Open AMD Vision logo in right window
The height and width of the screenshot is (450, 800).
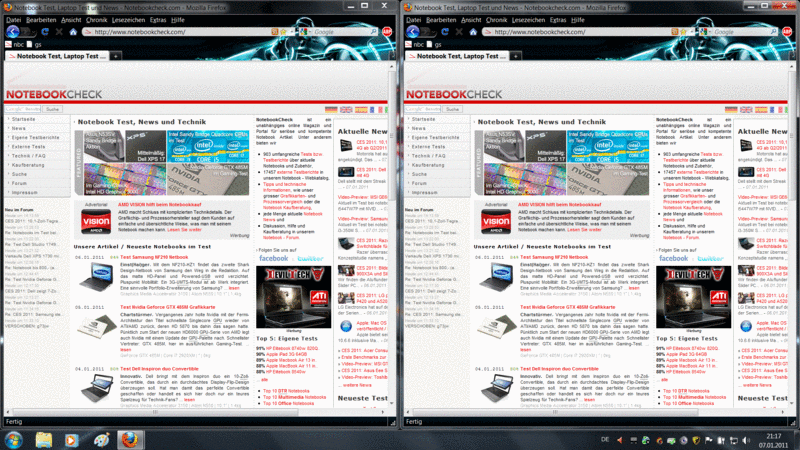click(496, 221)
